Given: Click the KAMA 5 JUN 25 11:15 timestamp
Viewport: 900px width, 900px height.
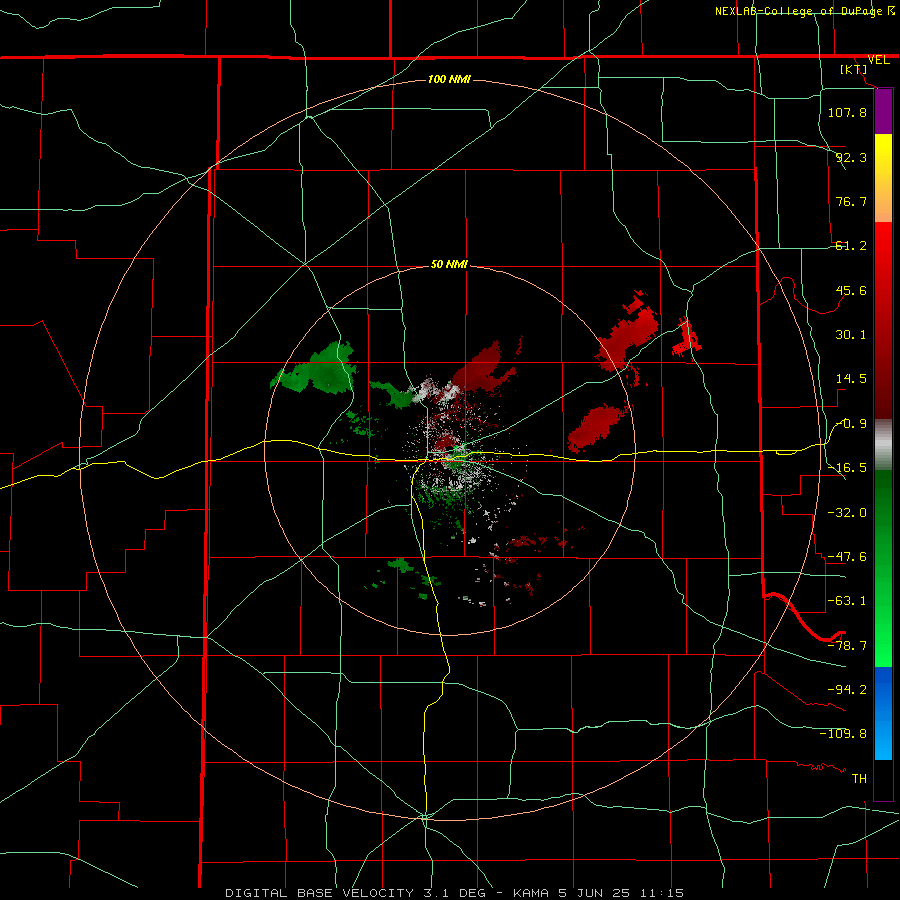Looking at the screenshot, I should point(599,893).
